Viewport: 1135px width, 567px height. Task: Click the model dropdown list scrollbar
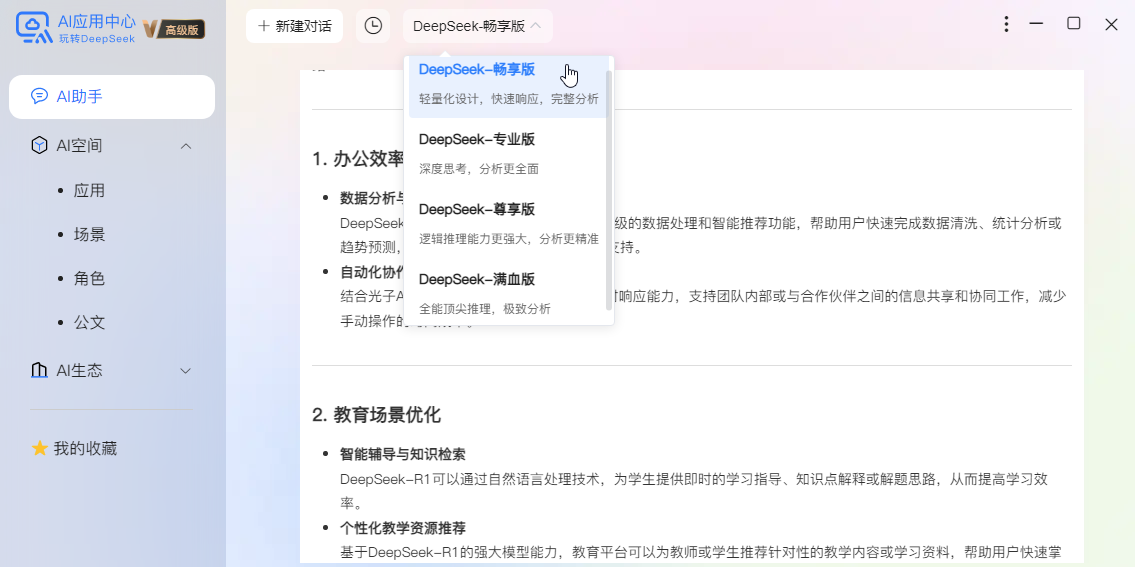coord(609,190)
